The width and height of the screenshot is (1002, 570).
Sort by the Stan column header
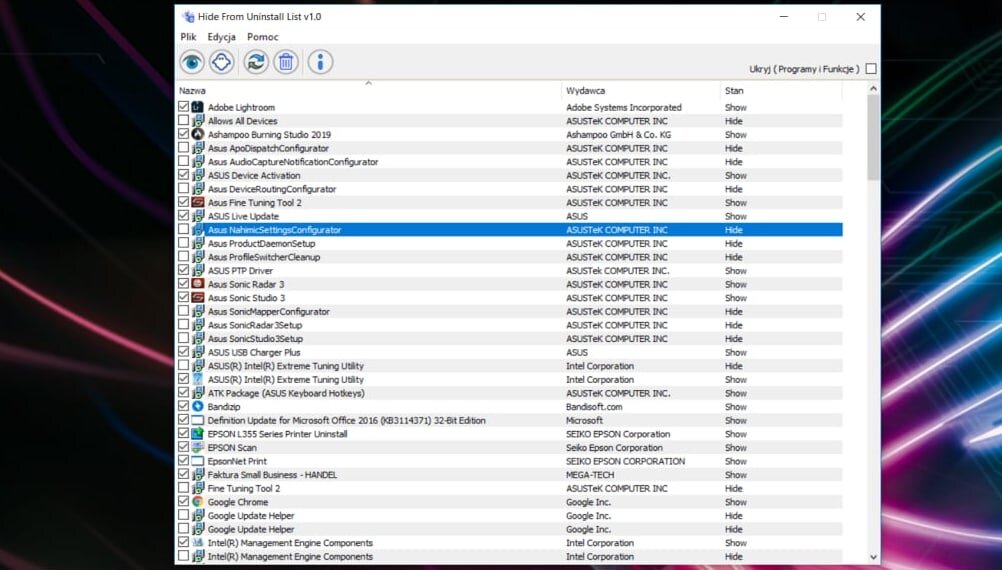[x=781, y=90]
